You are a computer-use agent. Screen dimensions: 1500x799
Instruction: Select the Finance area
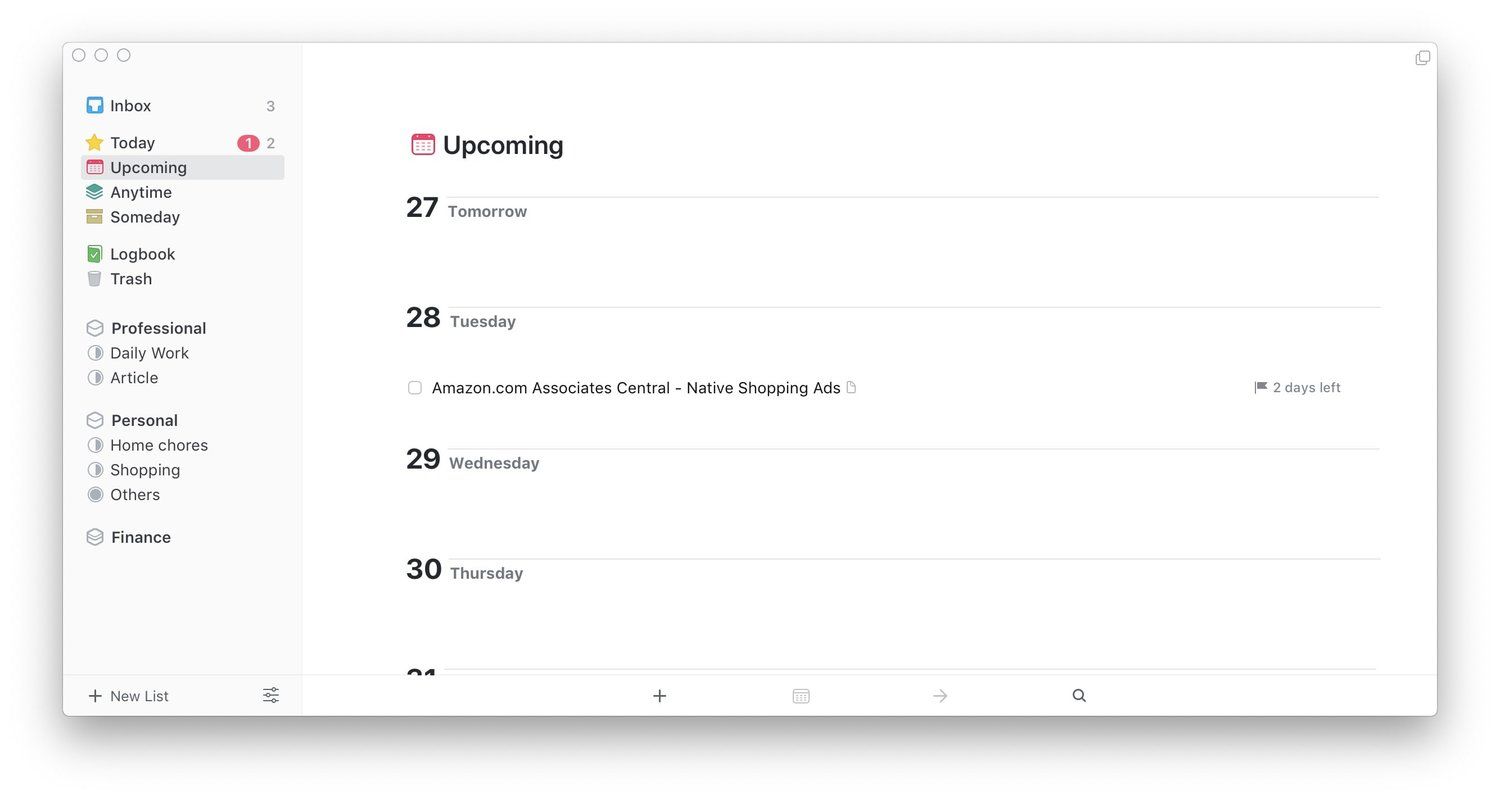pos(140,537)
